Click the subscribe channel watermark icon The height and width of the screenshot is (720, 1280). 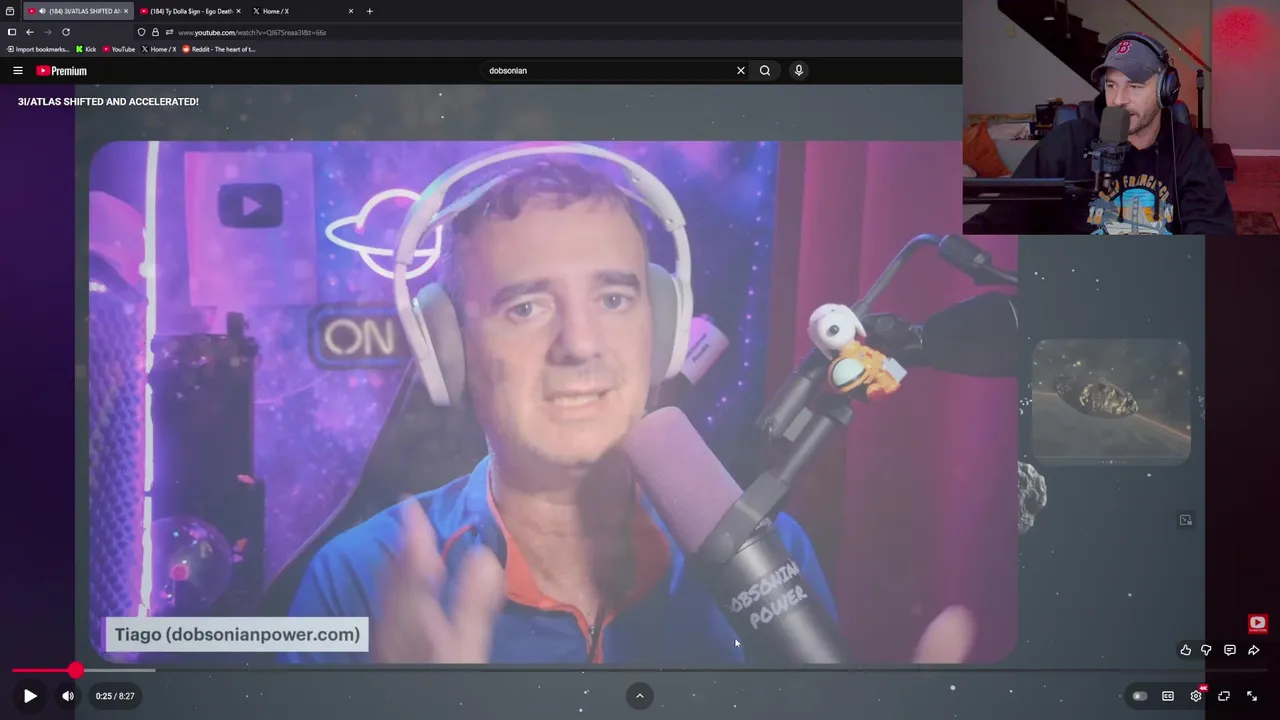click(1258, 623)
